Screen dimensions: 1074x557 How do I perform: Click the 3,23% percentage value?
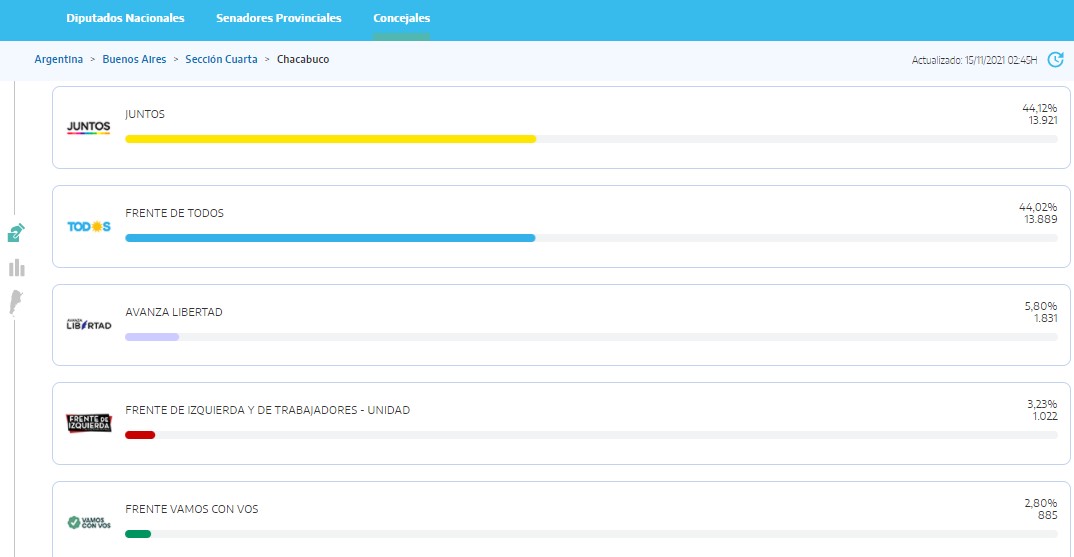1042,404
